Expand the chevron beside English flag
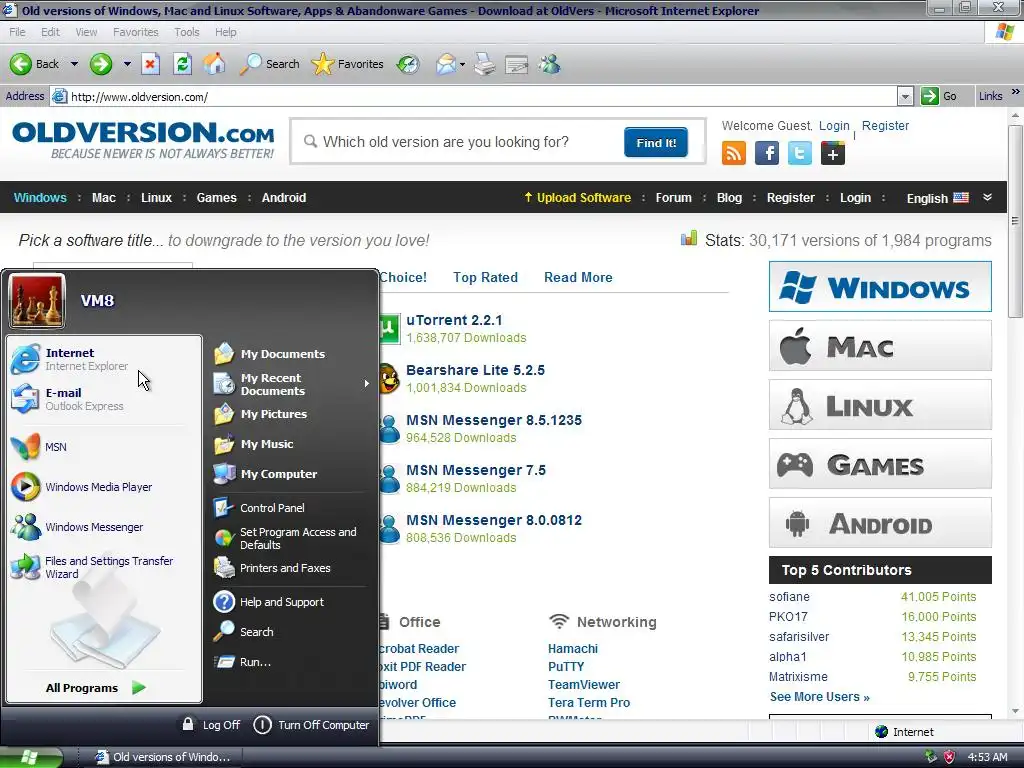This screenshot has height=768, width=1024. click(x=987, y=197)
